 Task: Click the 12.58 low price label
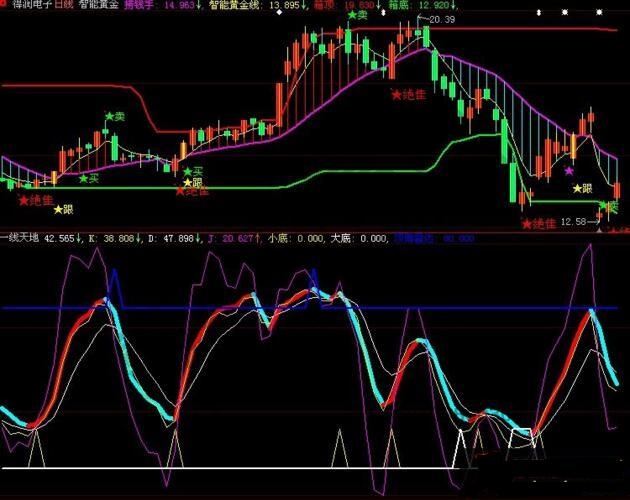573,221
